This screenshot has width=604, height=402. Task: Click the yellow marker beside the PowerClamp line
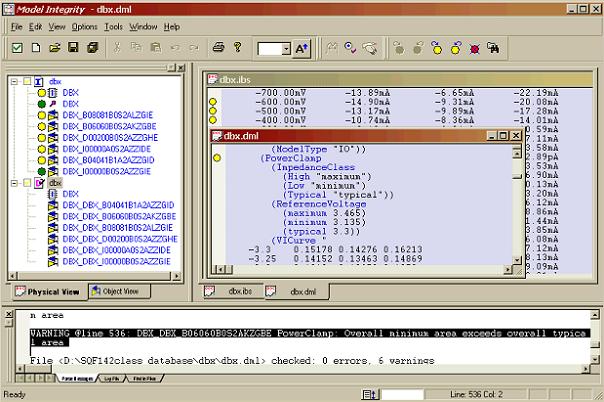[x=217, y=158]
